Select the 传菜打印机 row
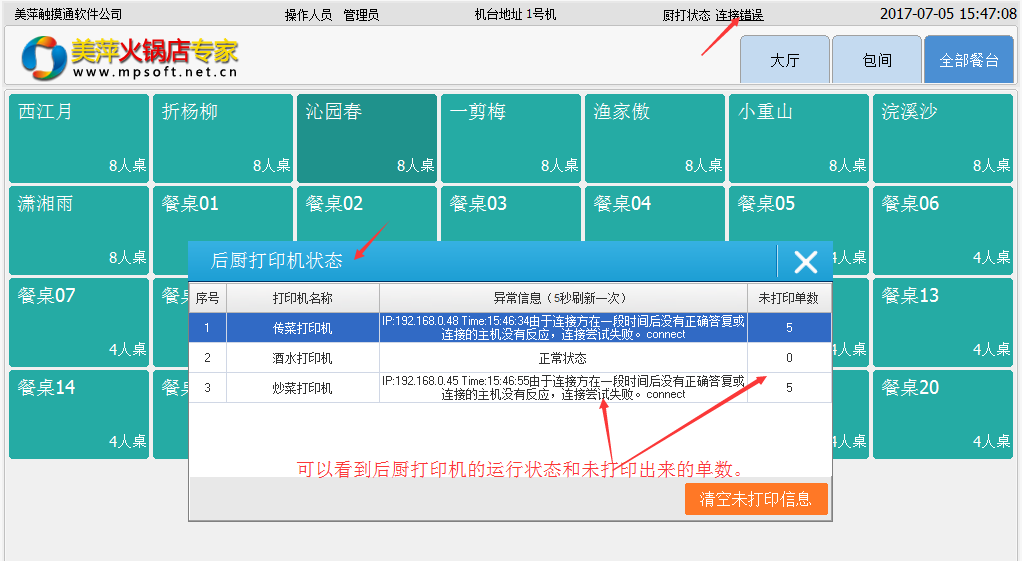1022x561 pixels. (x=302, y=328)
